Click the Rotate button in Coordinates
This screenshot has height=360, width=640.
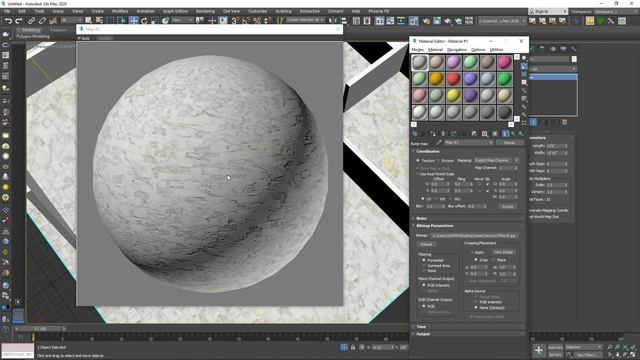pos(507,207)
